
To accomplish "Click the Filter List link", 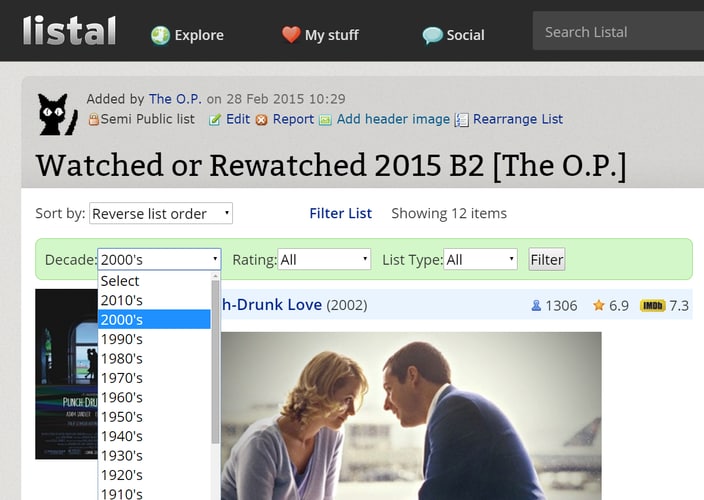I will coord(340,213).
